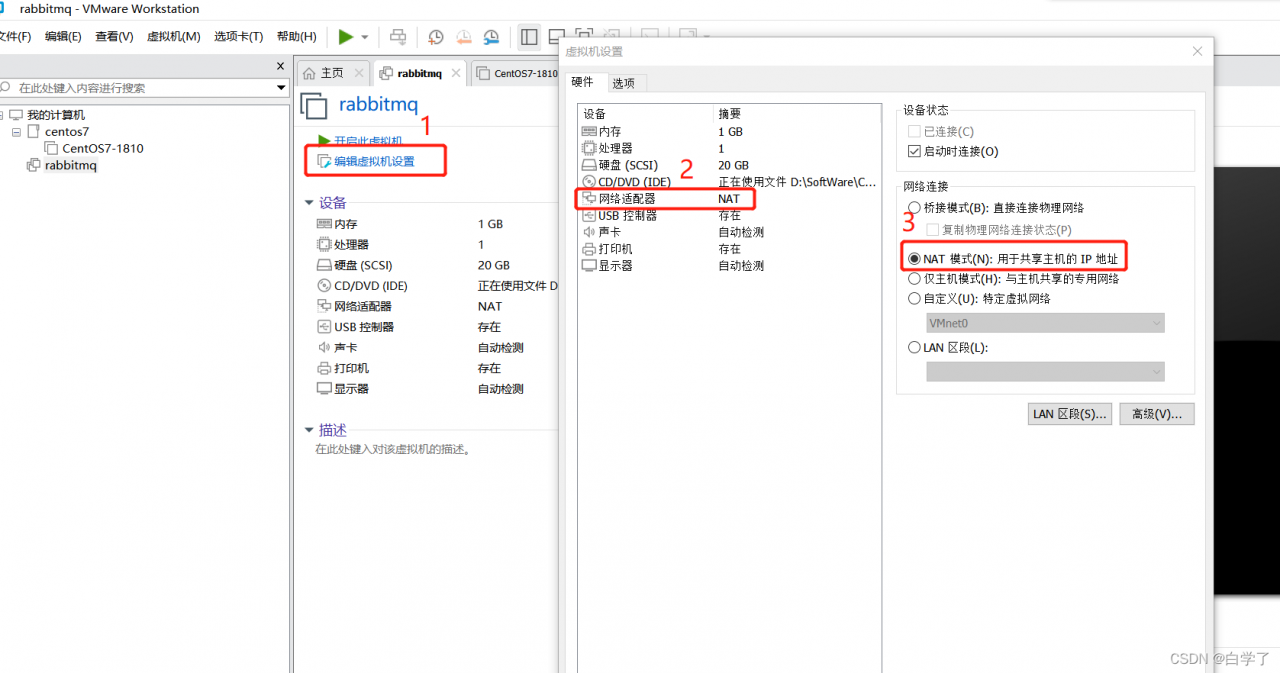Select 自定义(U) virtual network radio
Viewport: 1280px width, 673px height.
point(914,298)
